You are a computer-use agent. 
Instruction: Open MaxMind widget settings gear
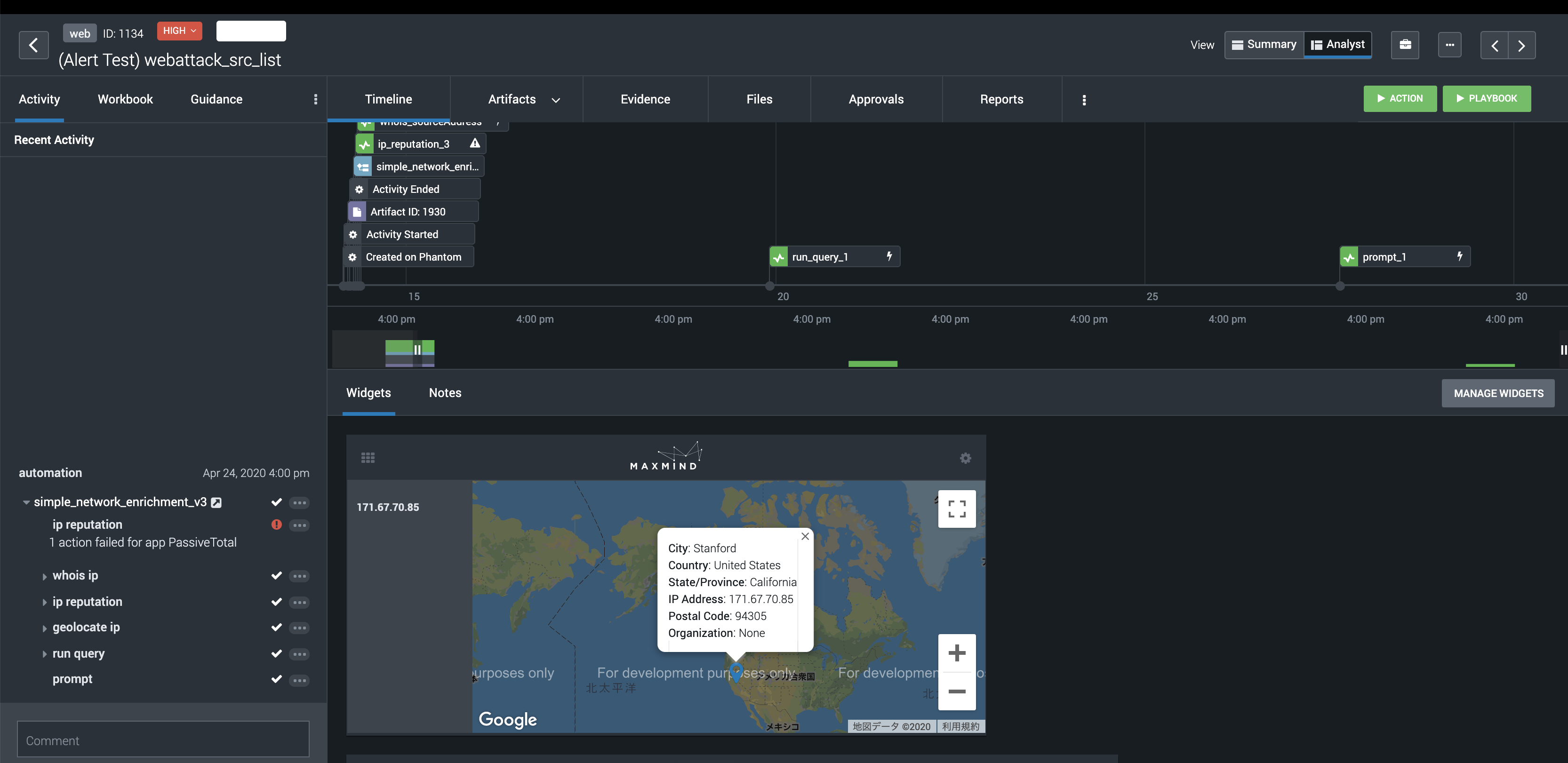click(x=965, y=458)
